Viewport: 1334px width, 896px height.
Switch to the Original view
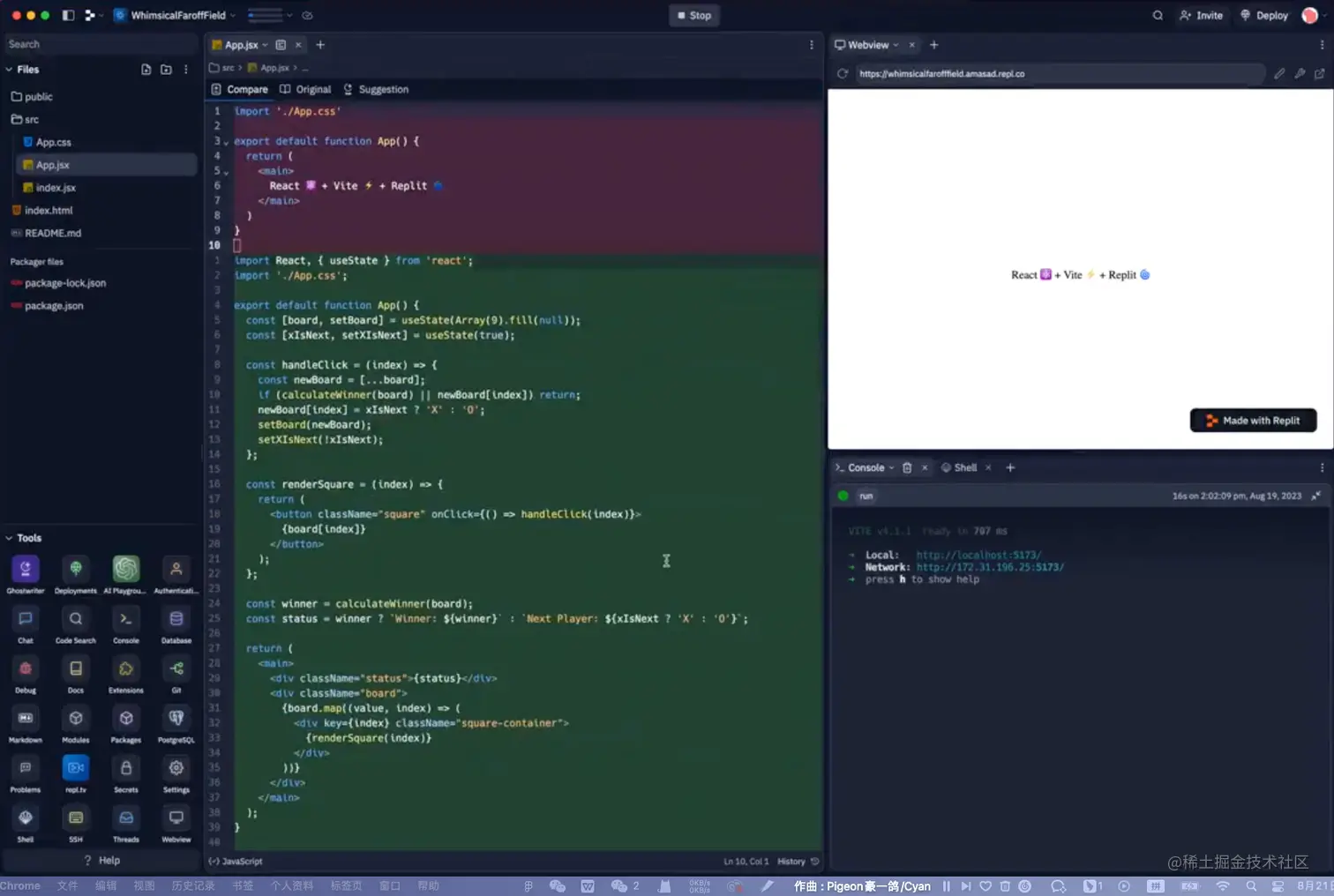(305, 90)
